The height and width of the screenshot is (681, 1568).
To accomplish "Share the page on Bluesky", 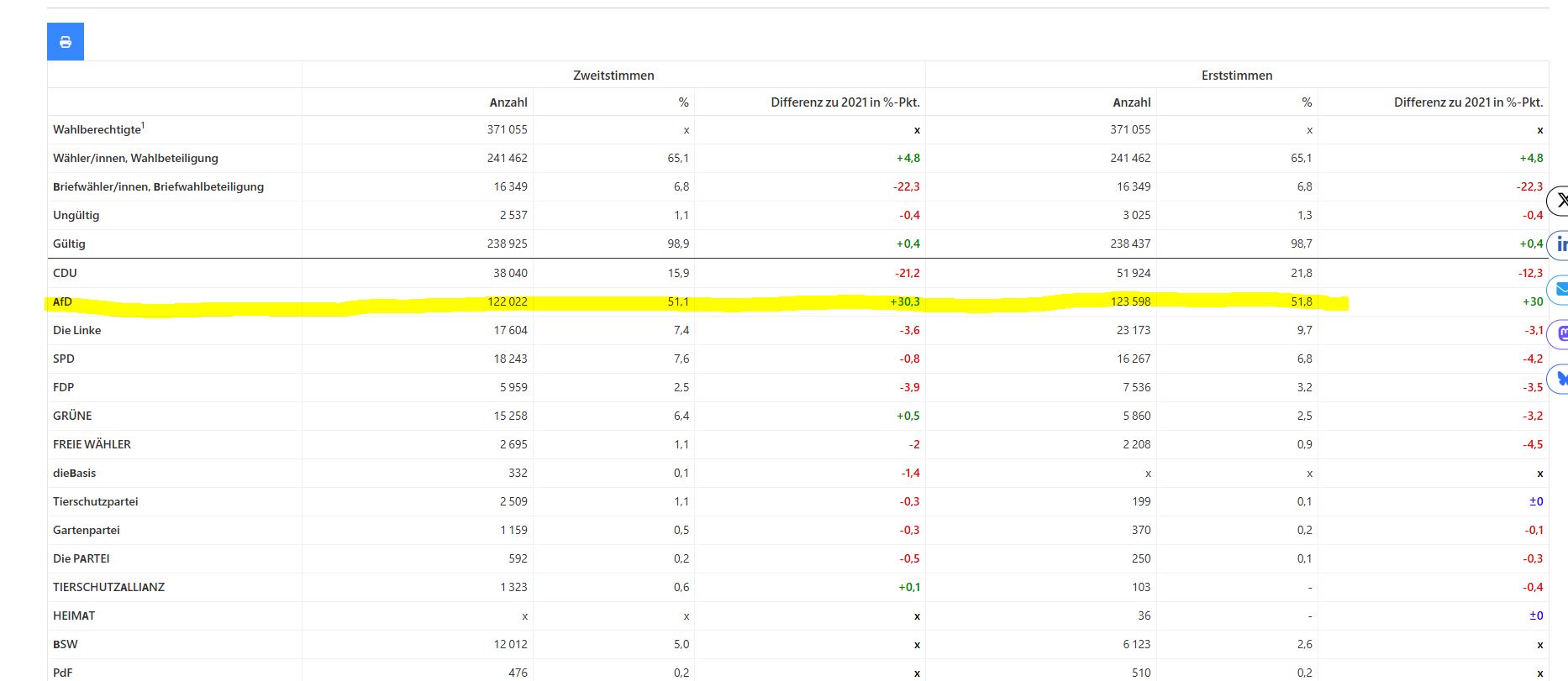I will pyautogui.click(x=1559, y=378).
